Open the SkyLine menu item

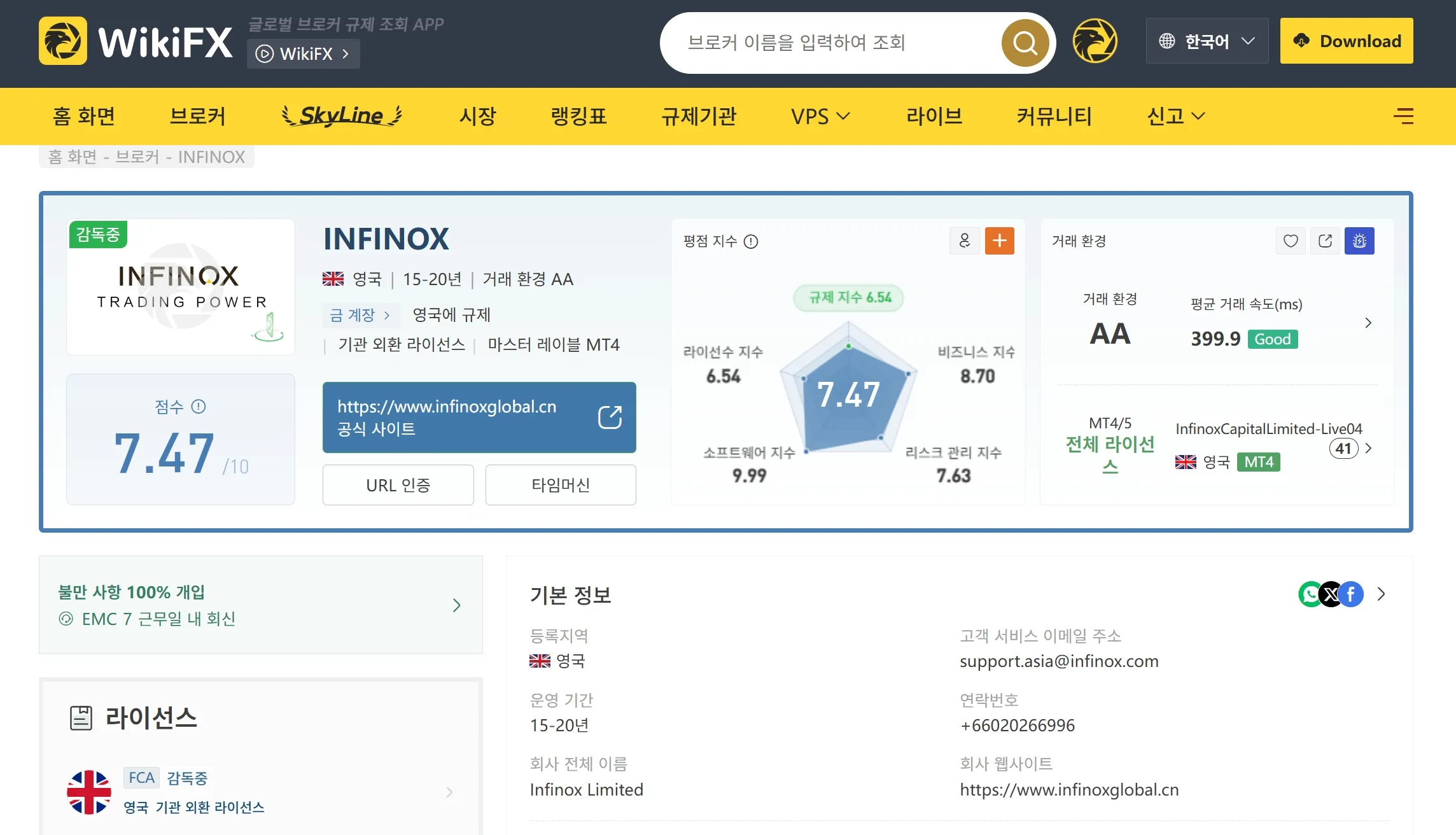pyautogui.click(x=342, y=116)
